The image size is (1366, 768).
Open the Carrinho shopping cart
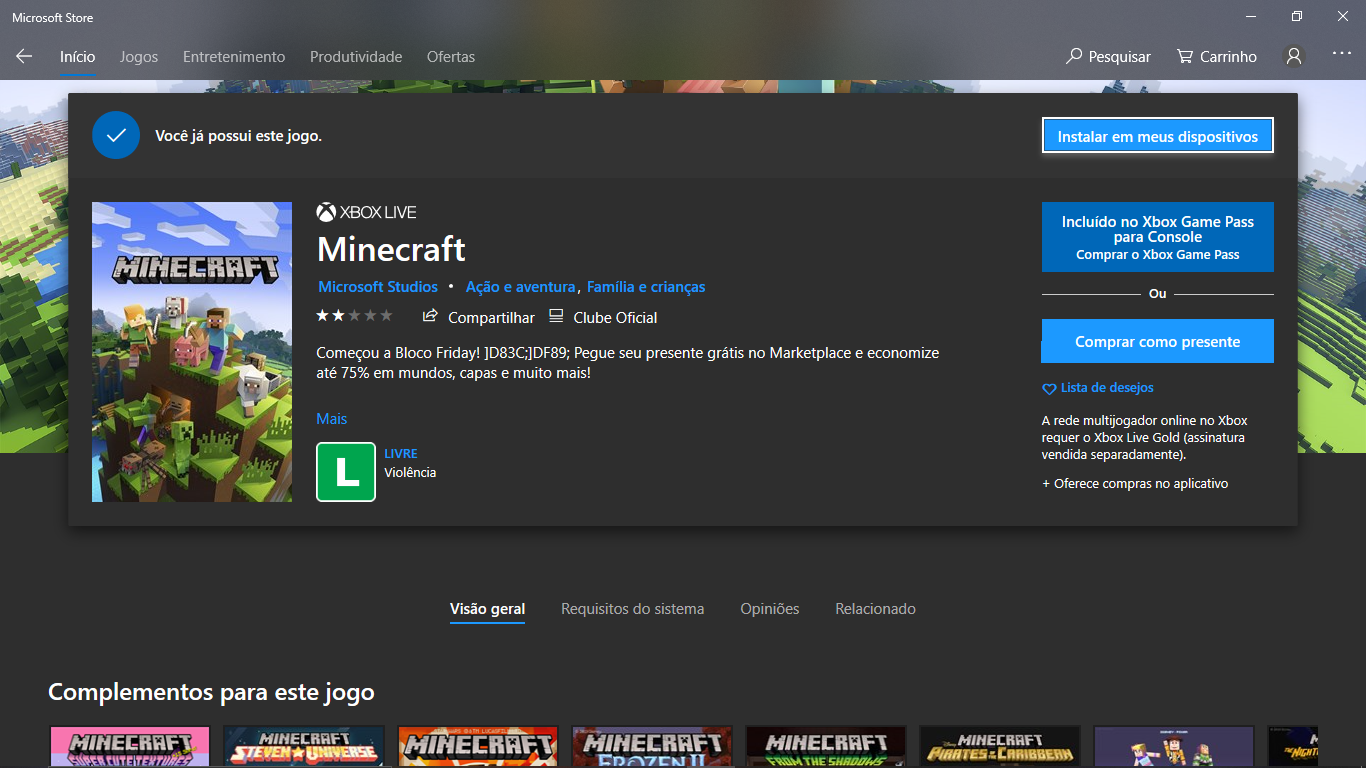[x=1217, y=57]
